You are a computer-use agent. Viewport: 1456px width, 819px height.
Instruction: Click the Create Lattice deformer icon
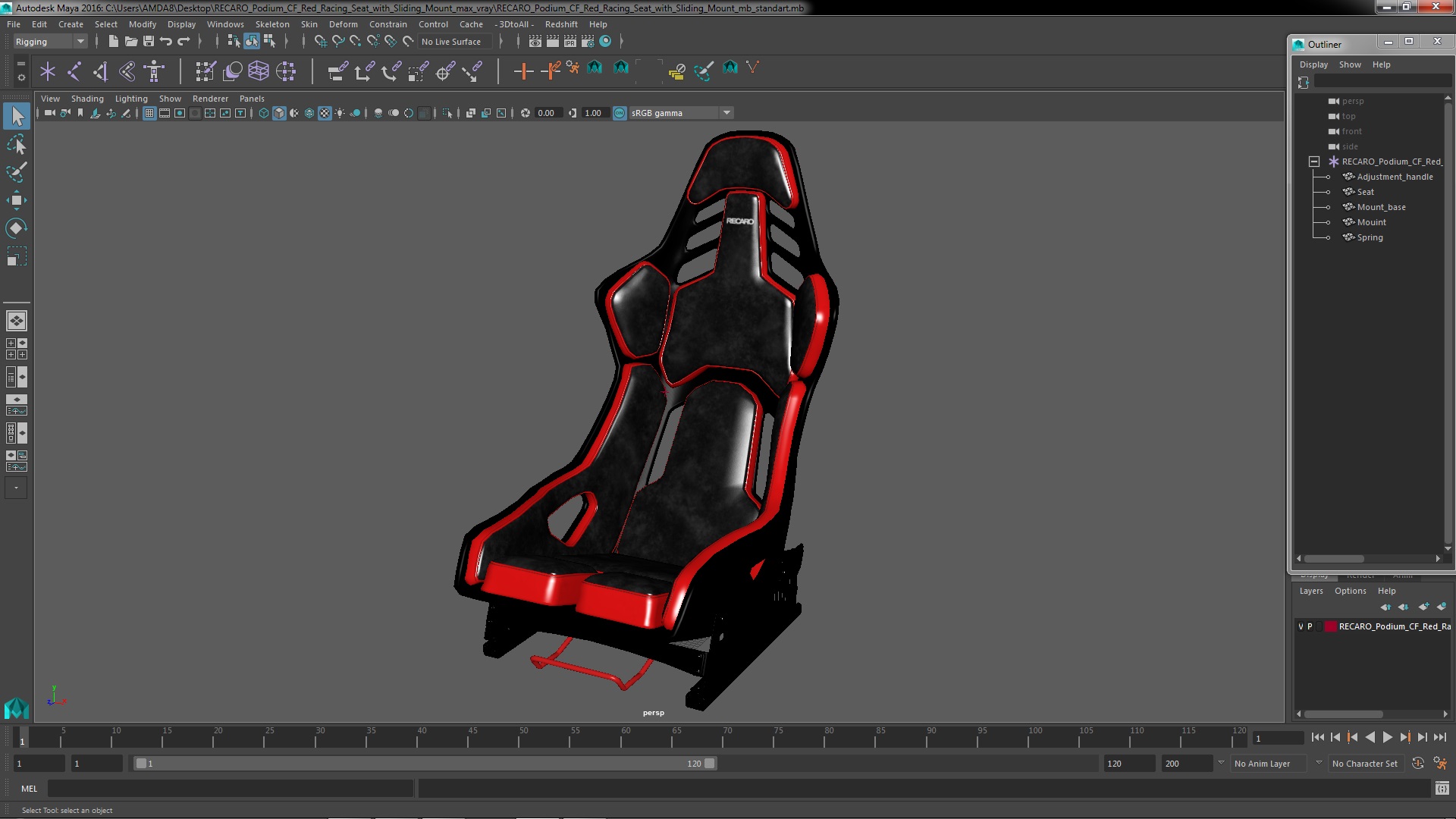click(x=259, y=71)
